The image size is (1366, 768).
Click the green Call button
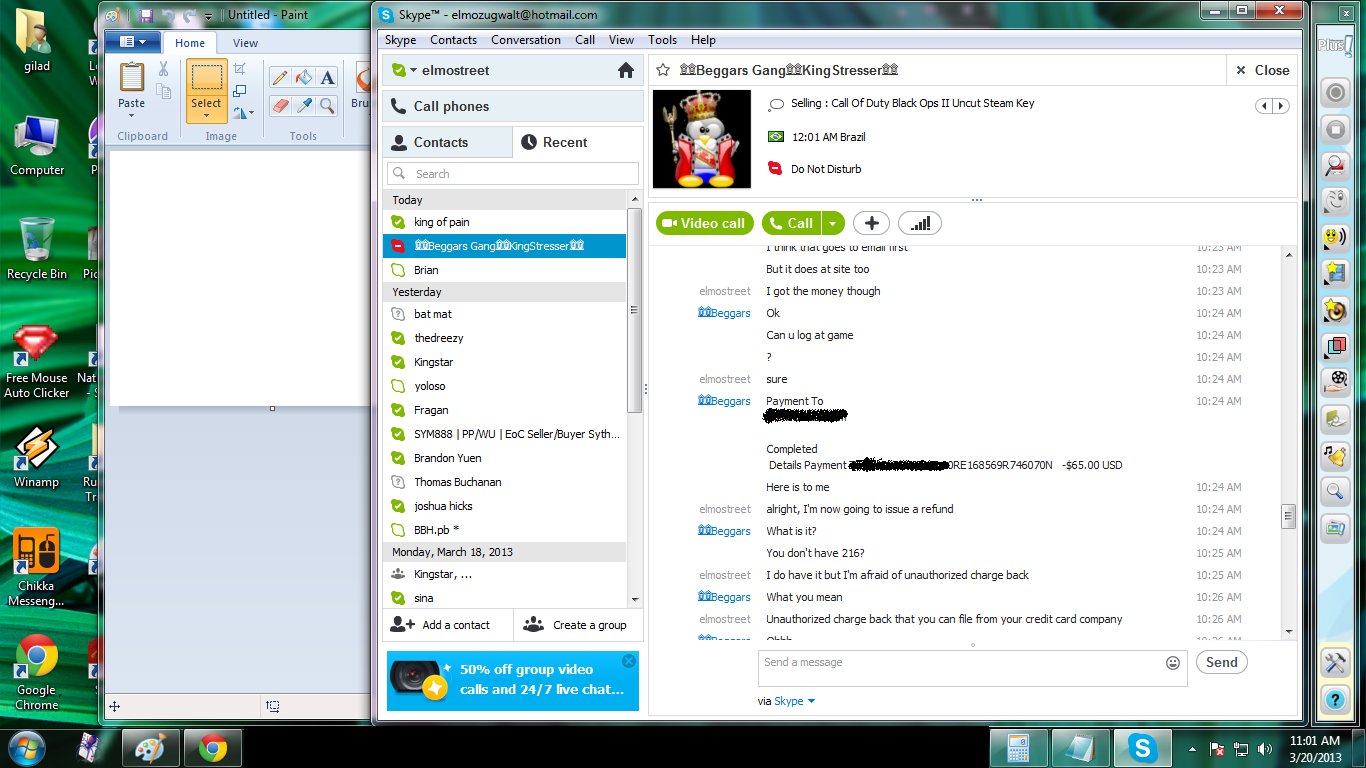pyautogui.click(x=791, y=223)
